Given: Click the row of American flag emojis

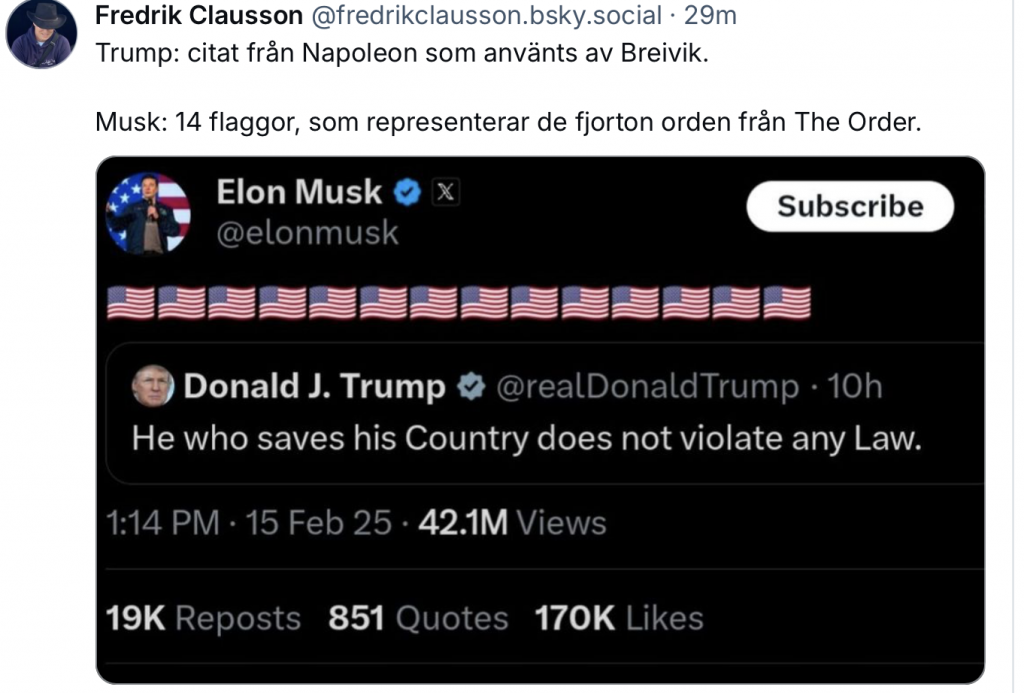Looking at the screenshot, I should 458,302.
